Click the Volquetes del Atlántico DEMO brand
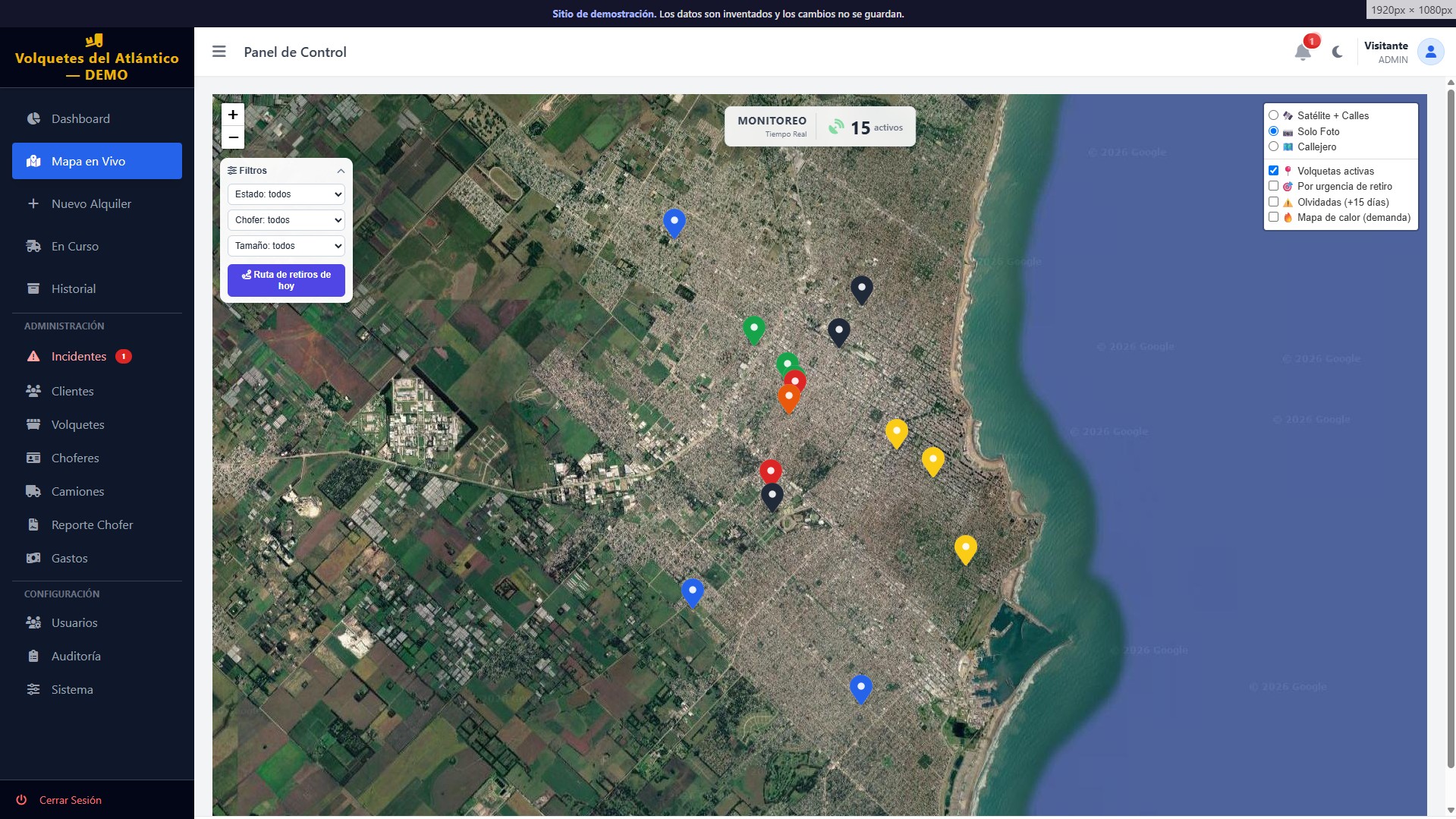The image size is (1456, 819). [97, 66]
